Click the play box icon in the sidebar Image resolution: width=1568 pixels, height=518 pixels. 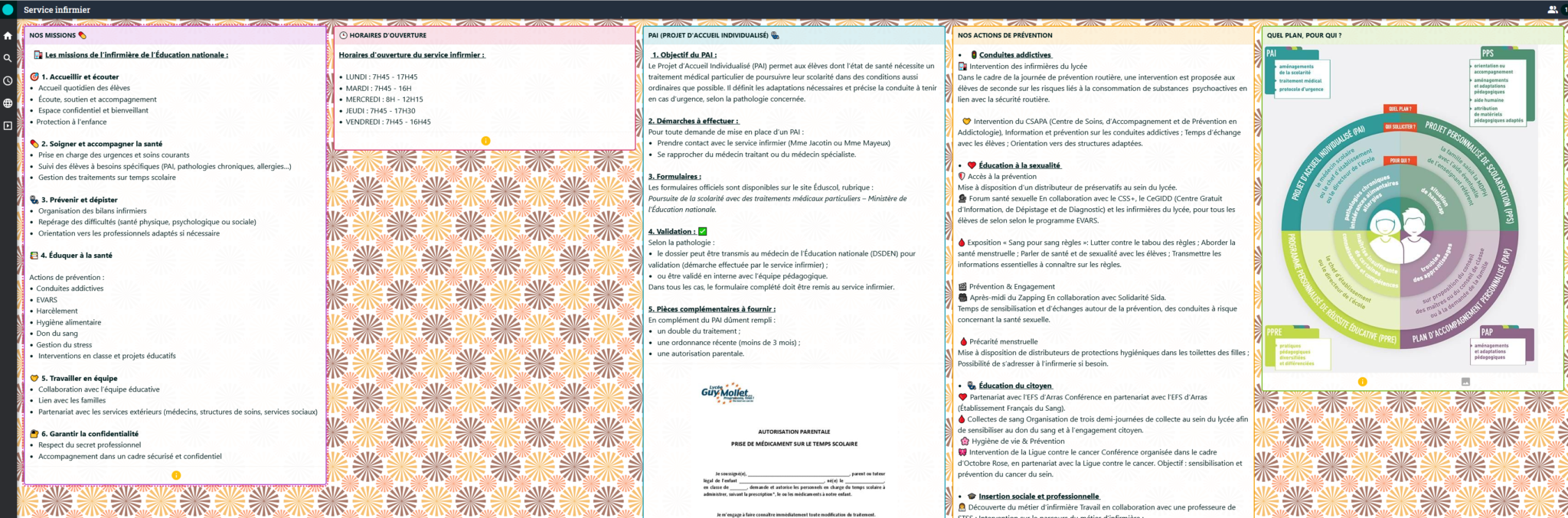coord(8,125)
